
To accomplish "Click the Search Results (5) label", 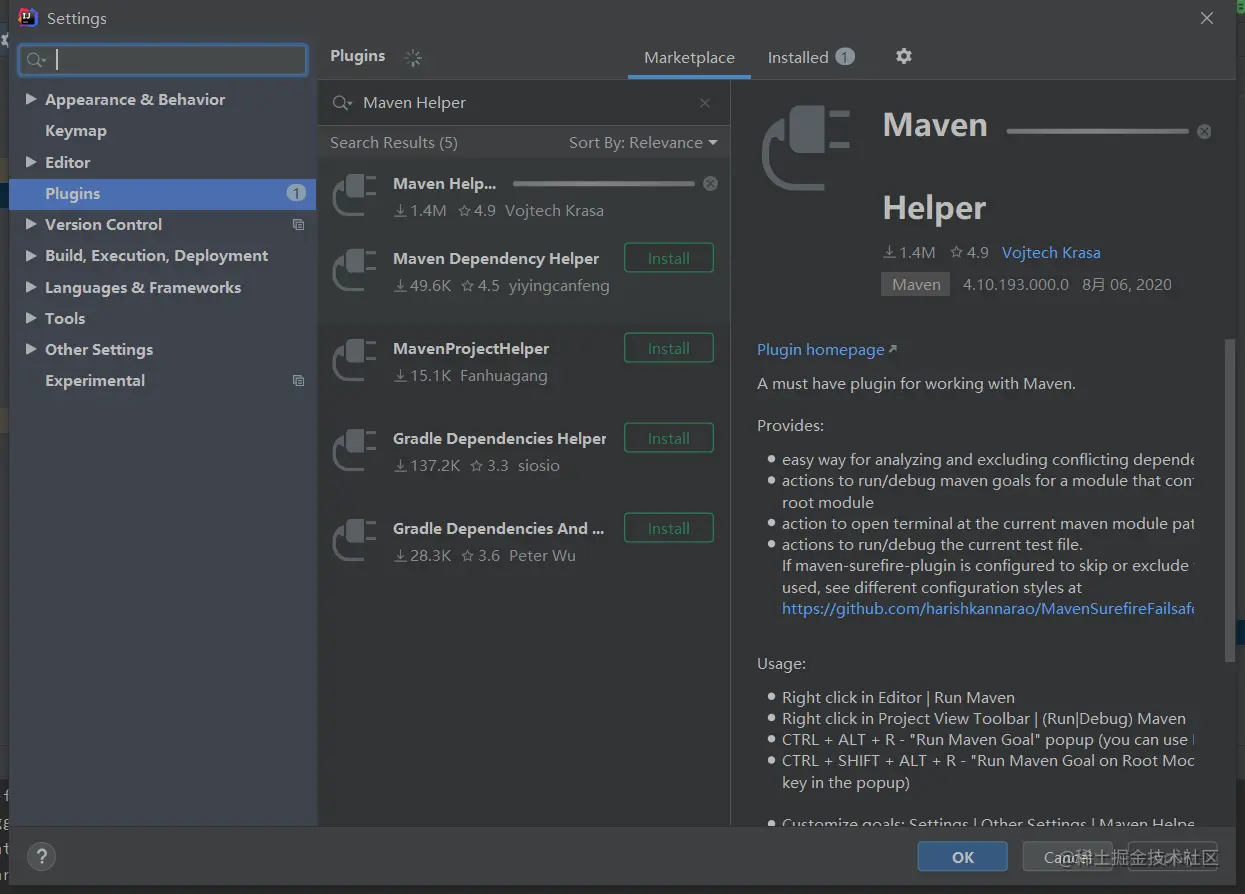I will [394, 143].
